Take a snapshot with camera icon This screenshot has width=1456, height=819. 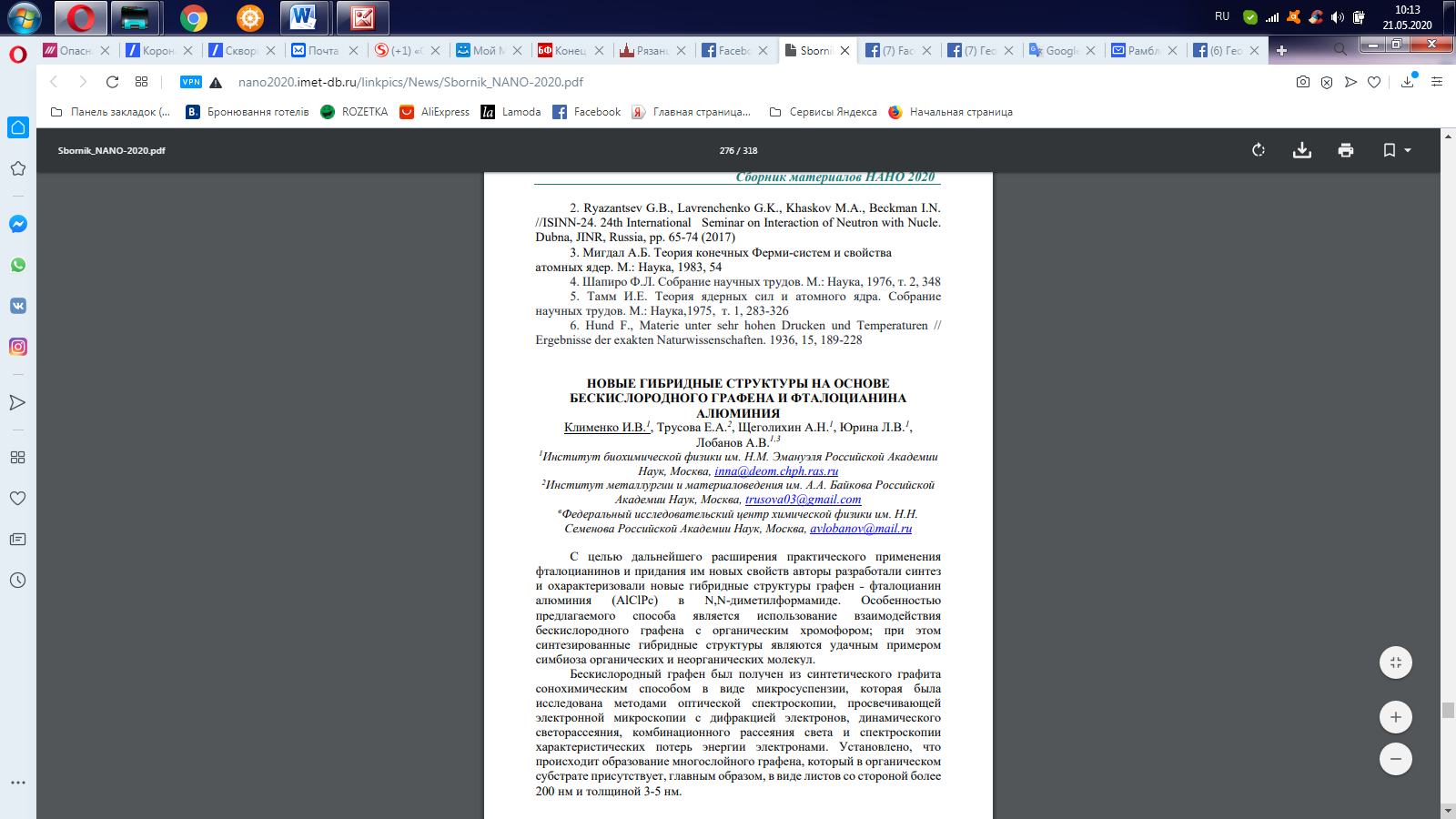click(x=1303, y=82)
